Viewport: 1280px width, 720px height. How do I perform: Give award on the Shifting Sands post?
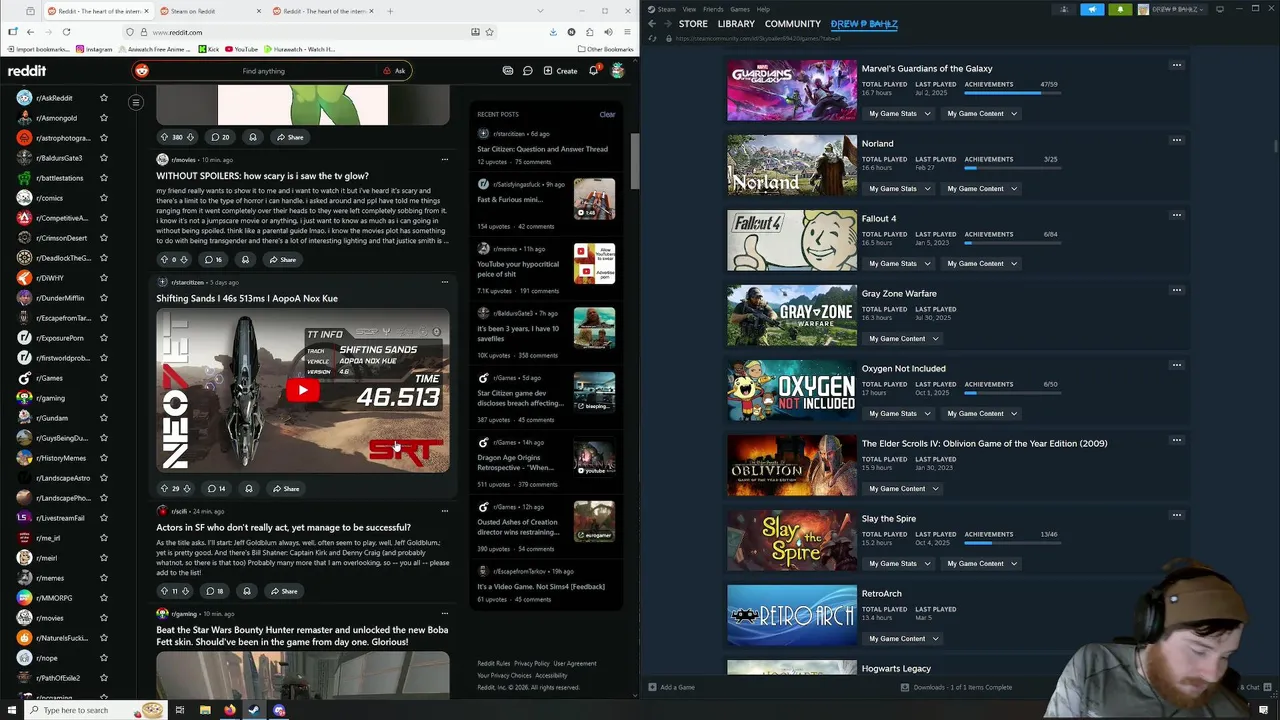point(249,489)
